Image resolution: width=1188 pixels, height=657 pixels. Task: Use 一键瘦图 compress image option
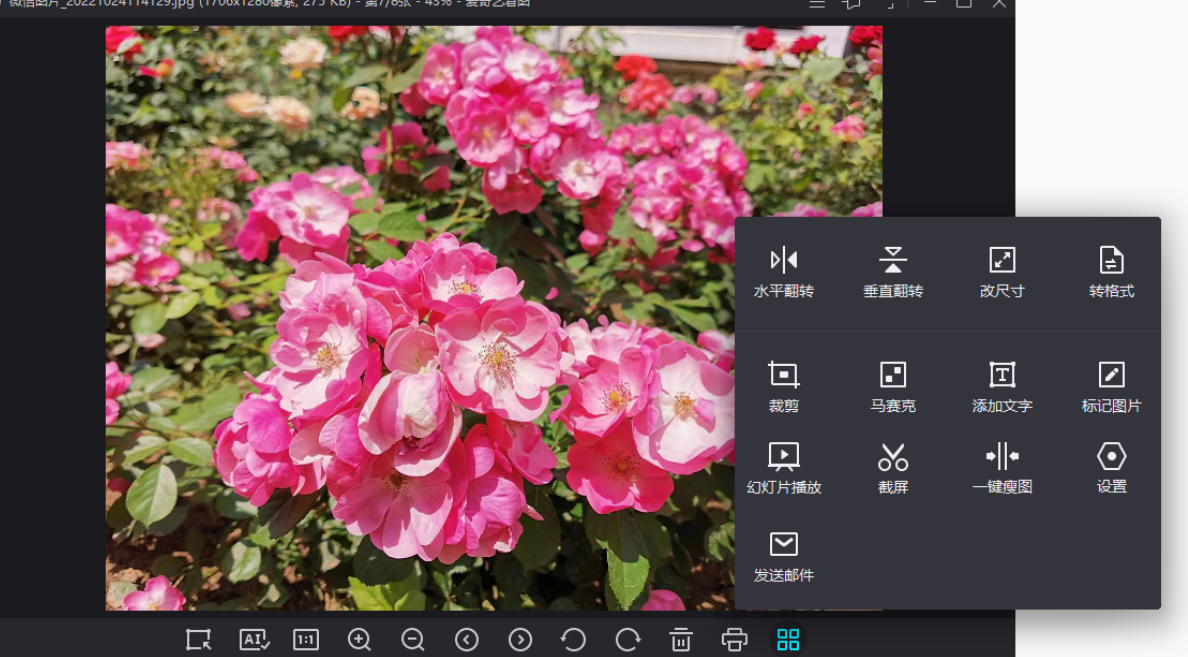click(1002, 468)
